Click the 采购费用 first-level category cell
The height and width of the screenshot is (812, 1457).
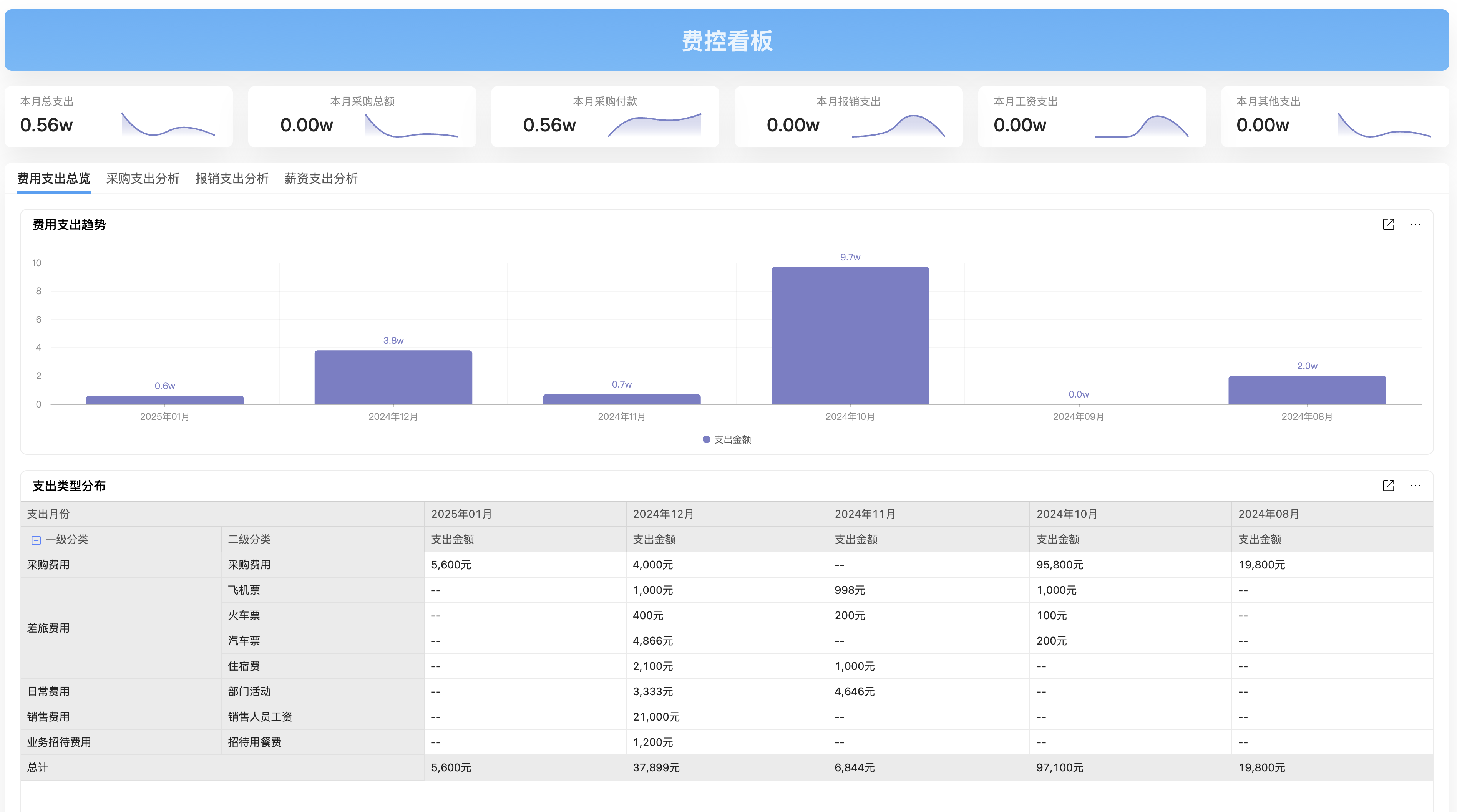pyautogui.click(x=121, y=565)
